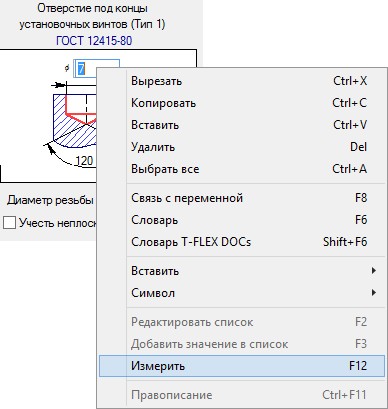Click the diameter input field showing 7
The width and height of the screenshot is (388, 409).
click(x=96, y=69)
